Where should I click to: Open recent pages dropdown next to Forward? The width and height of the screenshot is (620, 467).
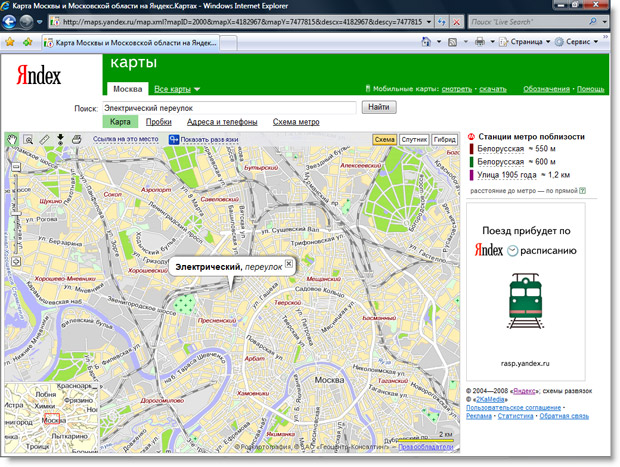[x=40, y=22]
